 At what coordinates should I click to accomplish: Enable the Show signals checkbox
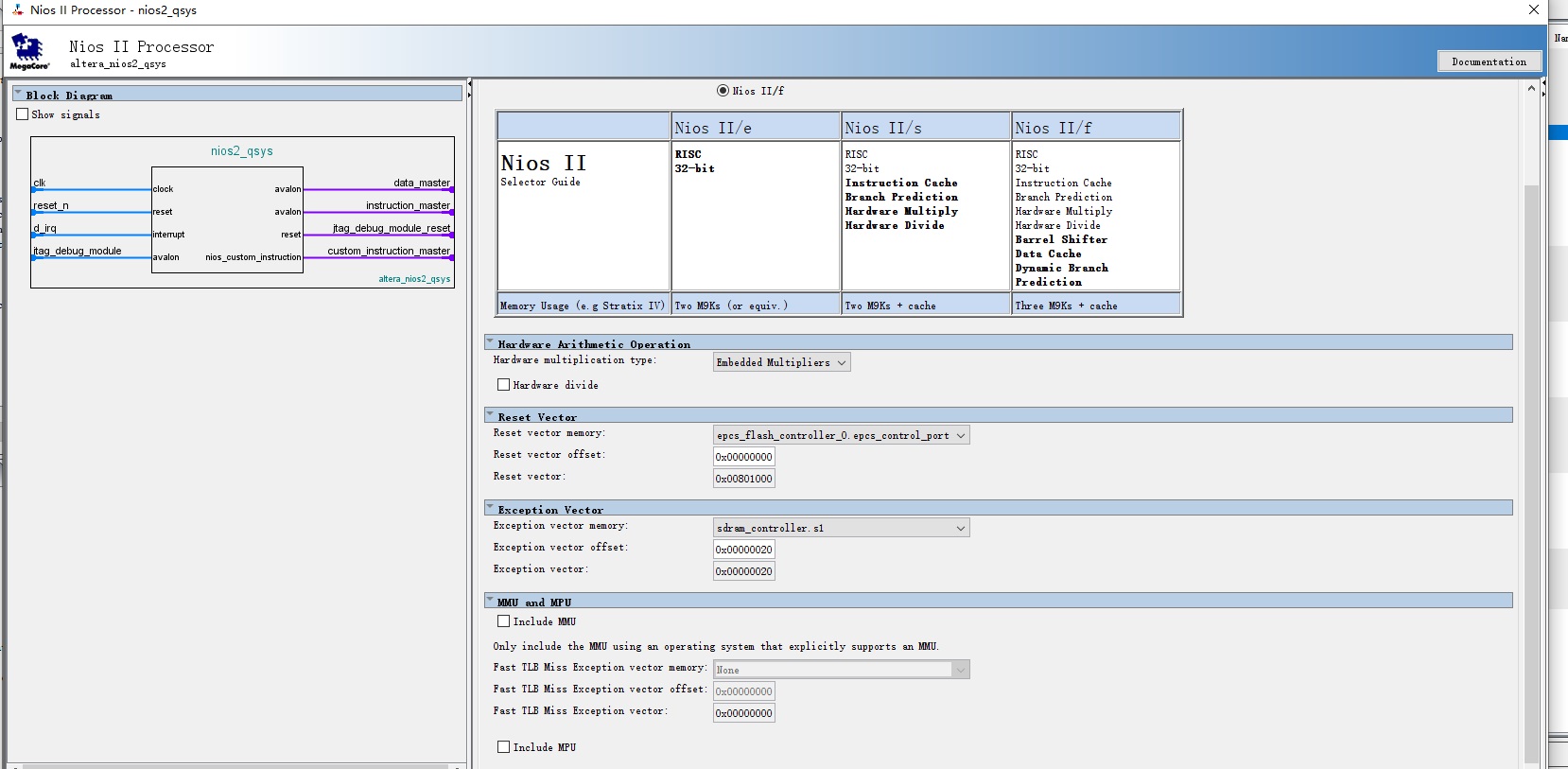click(23, 114)
